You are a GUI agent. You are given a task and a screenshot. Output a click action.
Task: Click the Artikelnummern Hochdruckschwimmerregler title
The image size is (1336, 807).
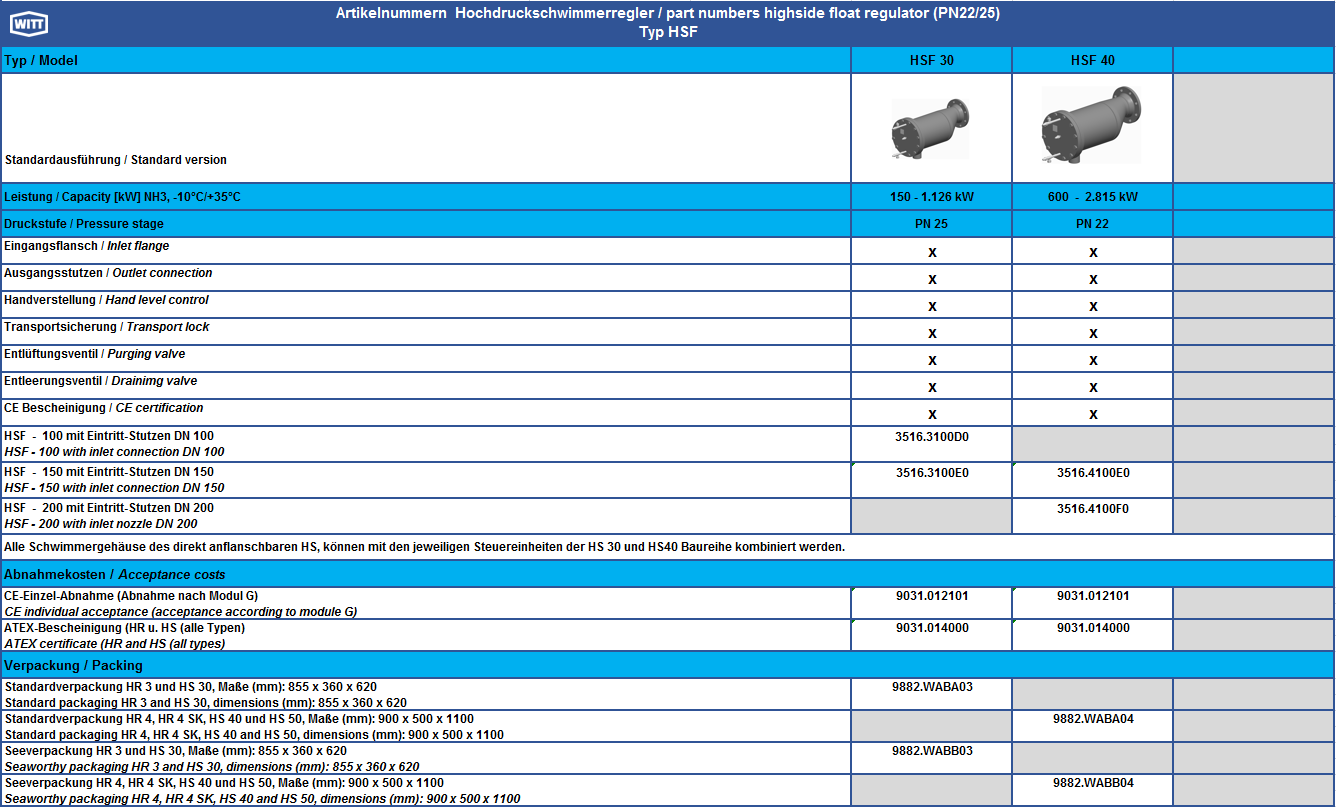(x=668, y=14)
